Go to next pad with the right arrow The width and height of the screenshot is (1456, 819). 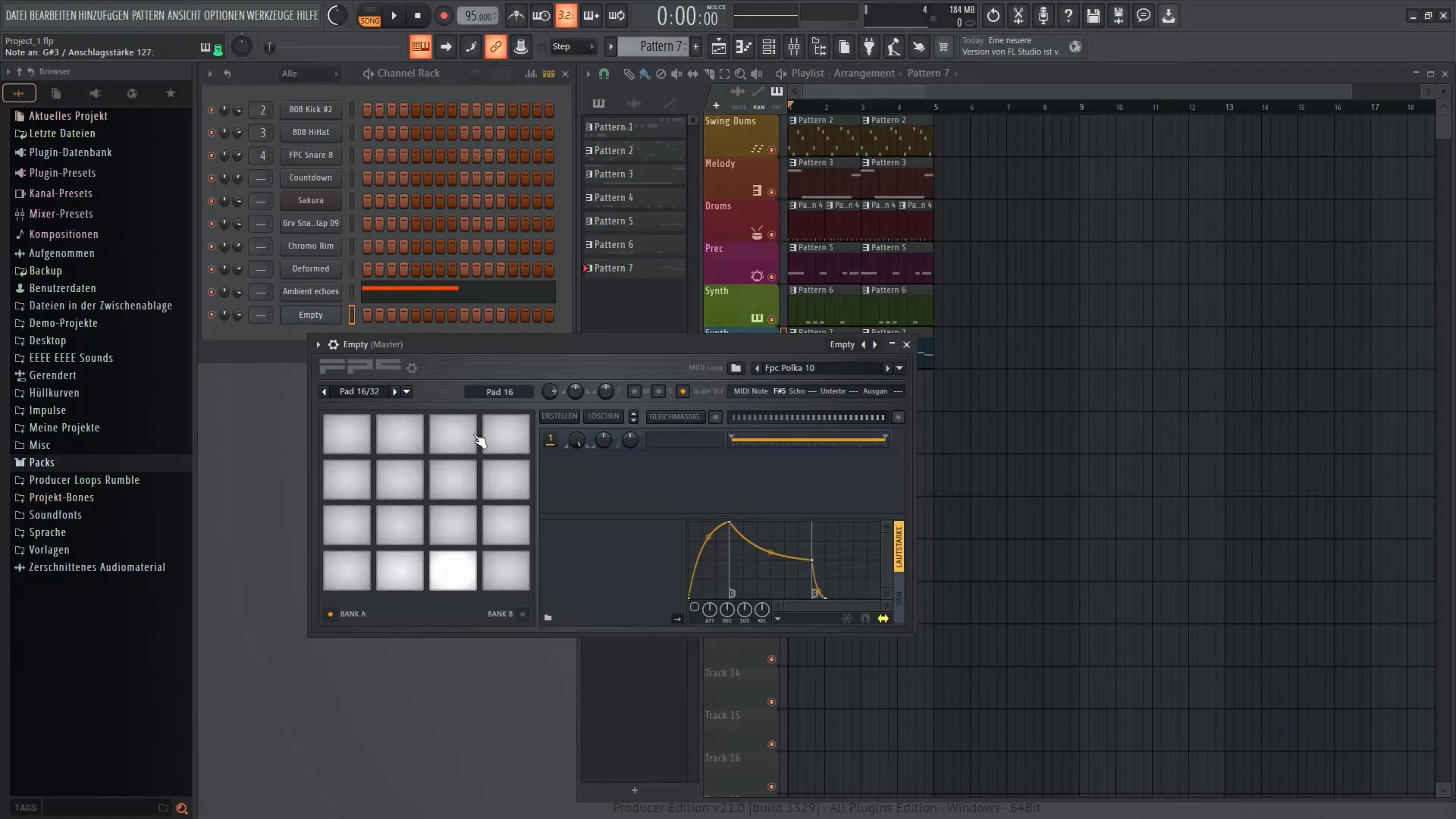[x=395, y=392]
